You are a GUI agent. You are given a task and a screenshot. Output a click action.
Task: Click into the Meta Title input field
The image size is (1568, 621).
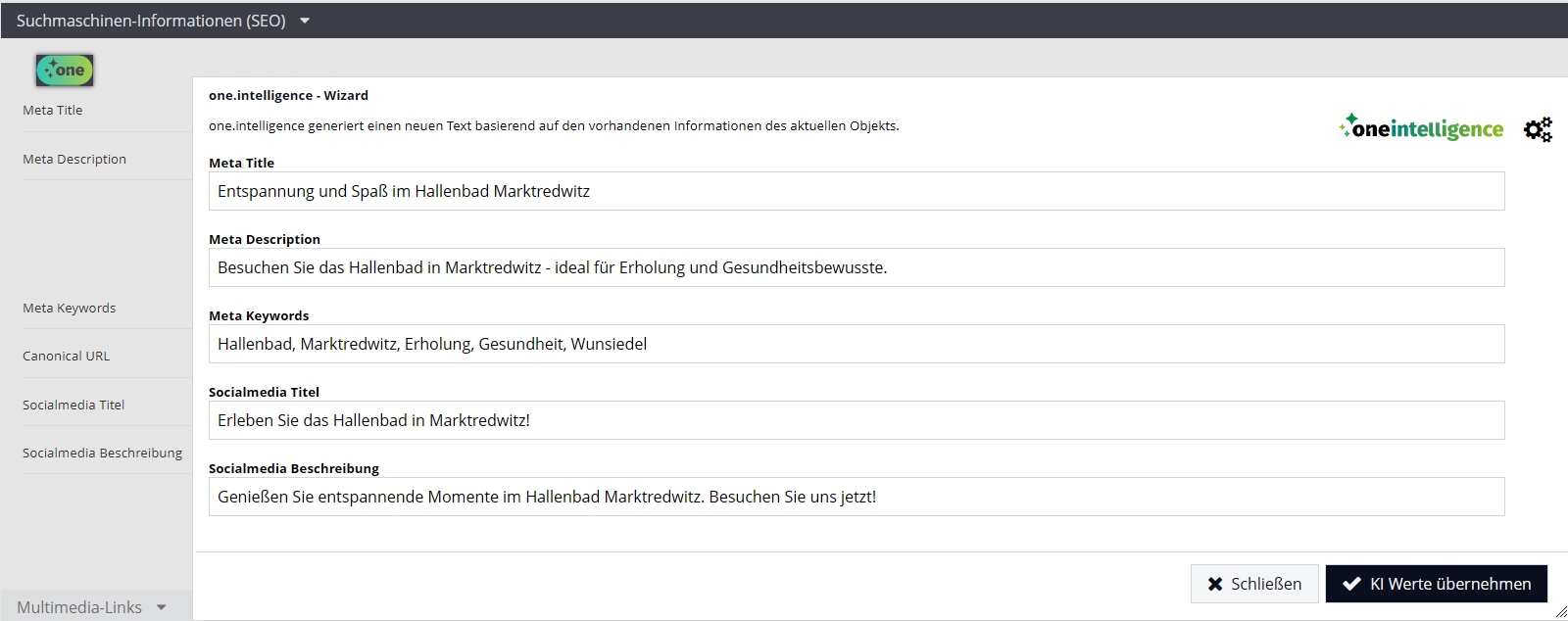[x=857, y=191]
